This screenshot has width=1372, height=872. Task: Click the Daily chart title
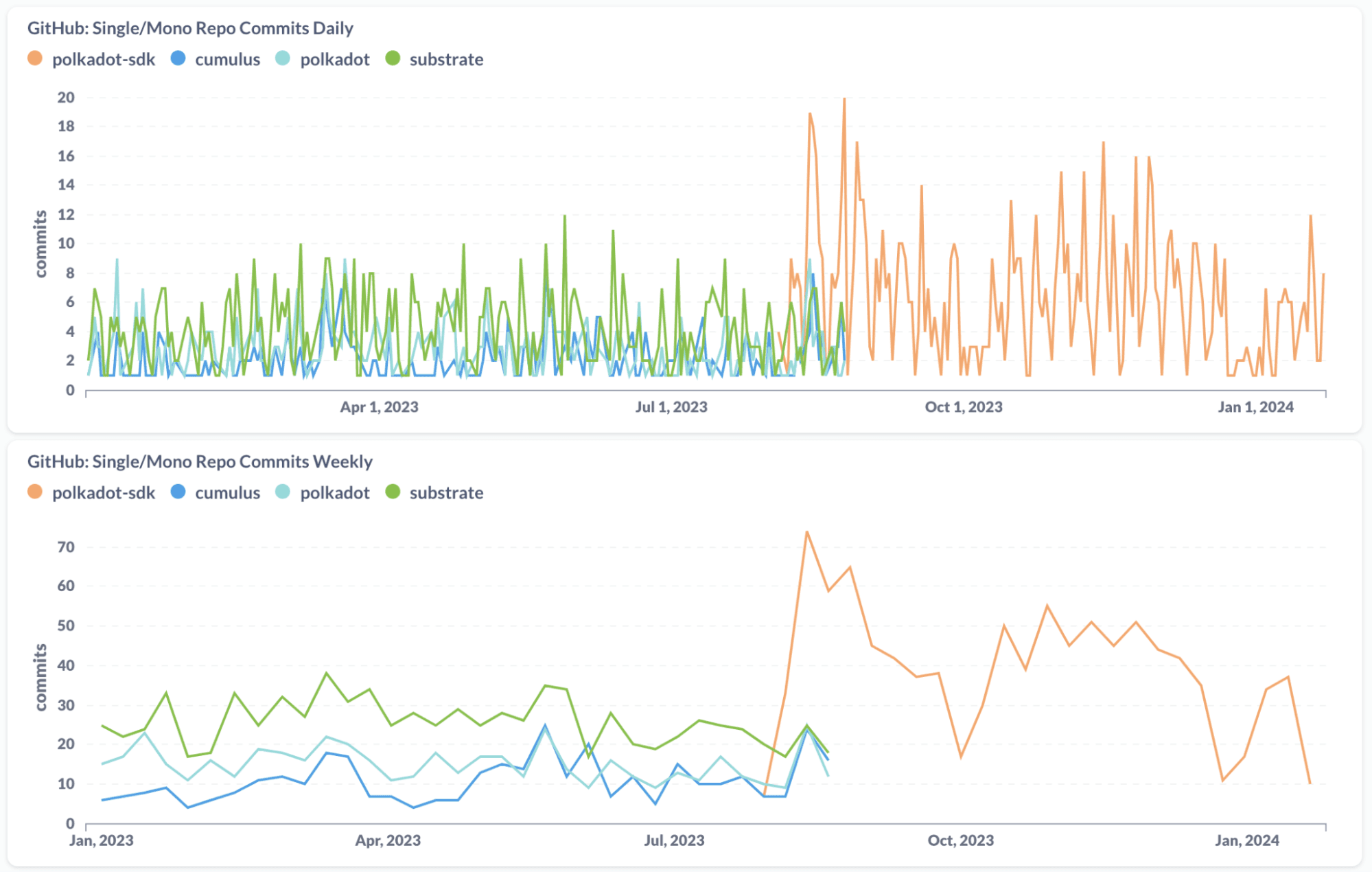190,28
